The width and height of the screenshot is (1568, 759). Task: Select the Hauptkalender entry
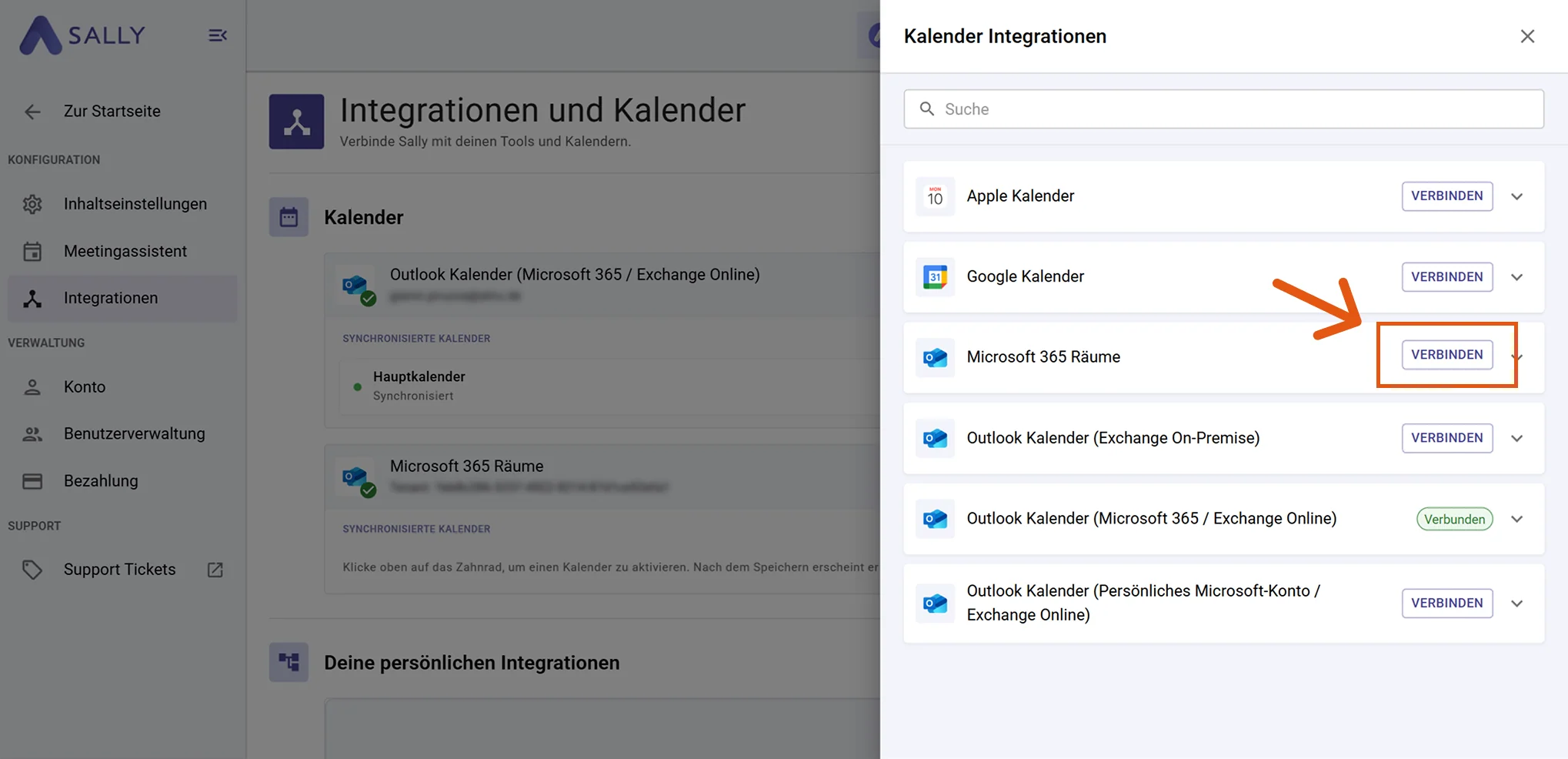(x=608, y=386)
